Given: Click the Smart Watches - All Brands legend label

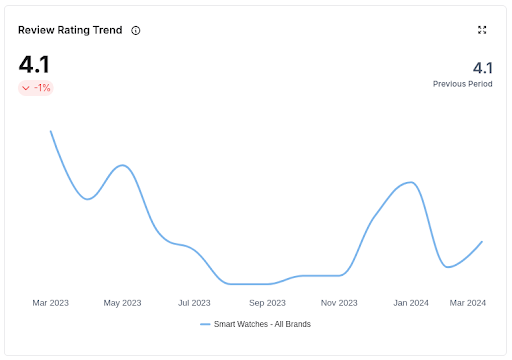Looking at the screenshot, I should 262,324.
